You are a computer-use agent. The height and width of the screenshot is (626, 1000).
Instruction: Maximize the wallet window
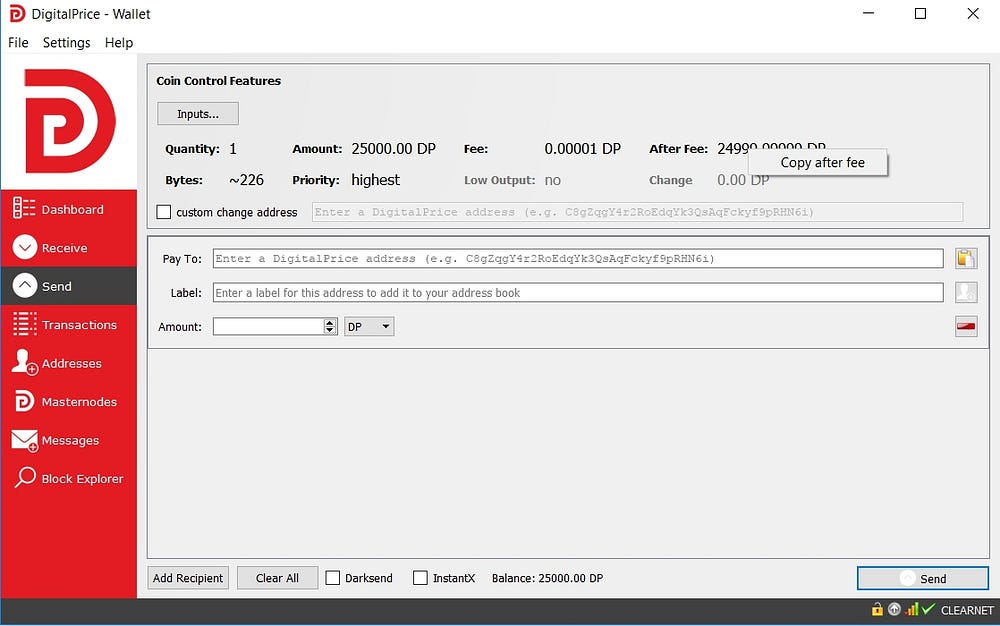coord(920,13)
